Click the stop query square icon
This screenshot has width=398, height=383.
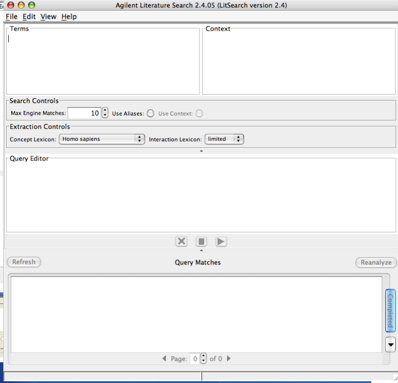(201, 241)
